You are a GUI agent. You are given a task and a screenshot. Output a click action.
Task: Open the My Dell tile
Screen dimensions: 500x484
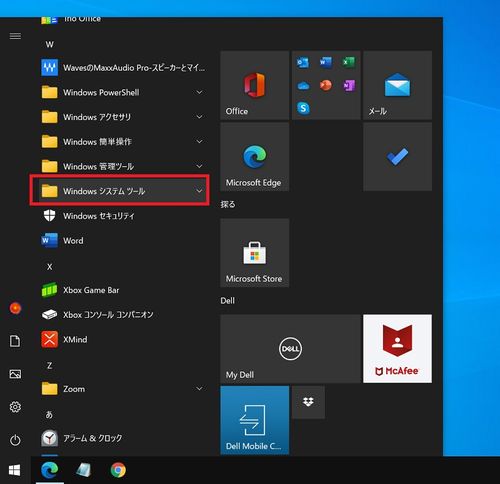[290, 349]
